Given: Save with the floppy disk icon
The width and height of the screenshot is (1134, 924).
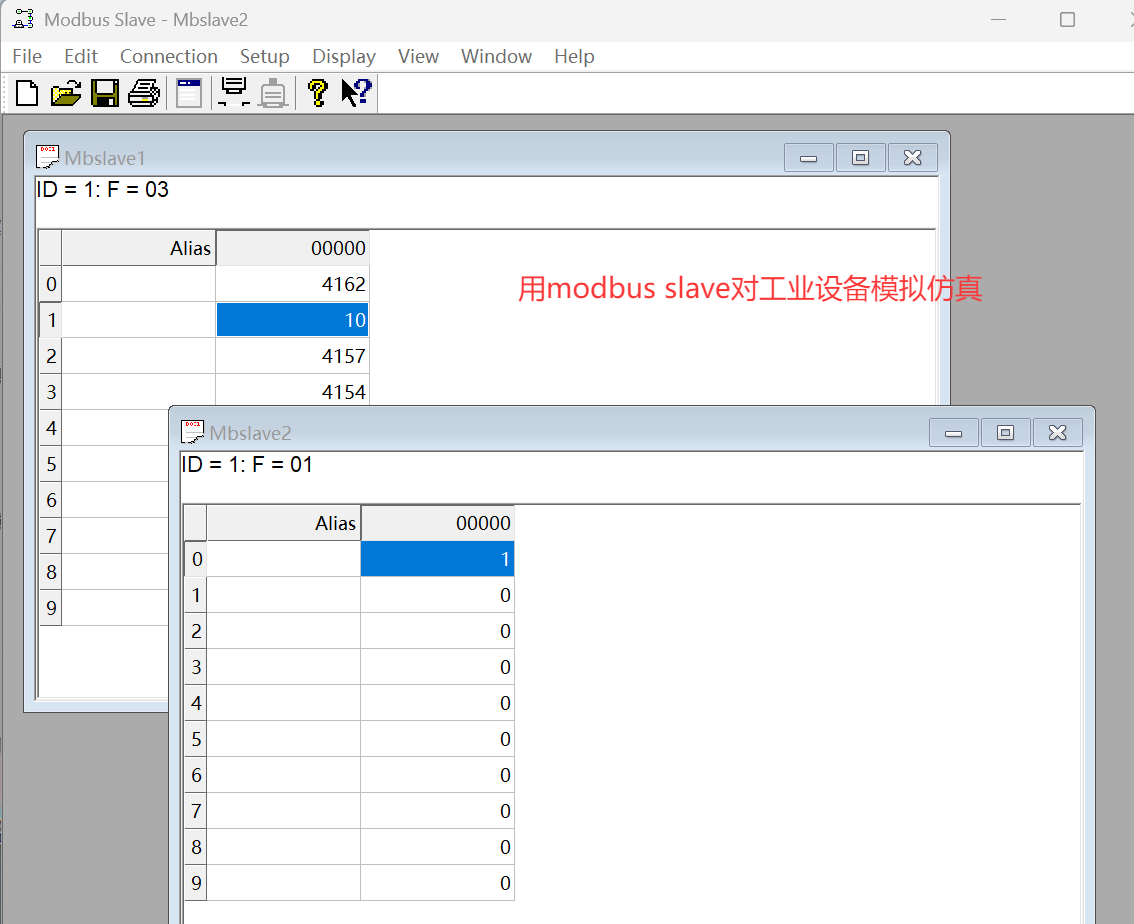Looking at the screenshot, I should [x=105, y=93].
